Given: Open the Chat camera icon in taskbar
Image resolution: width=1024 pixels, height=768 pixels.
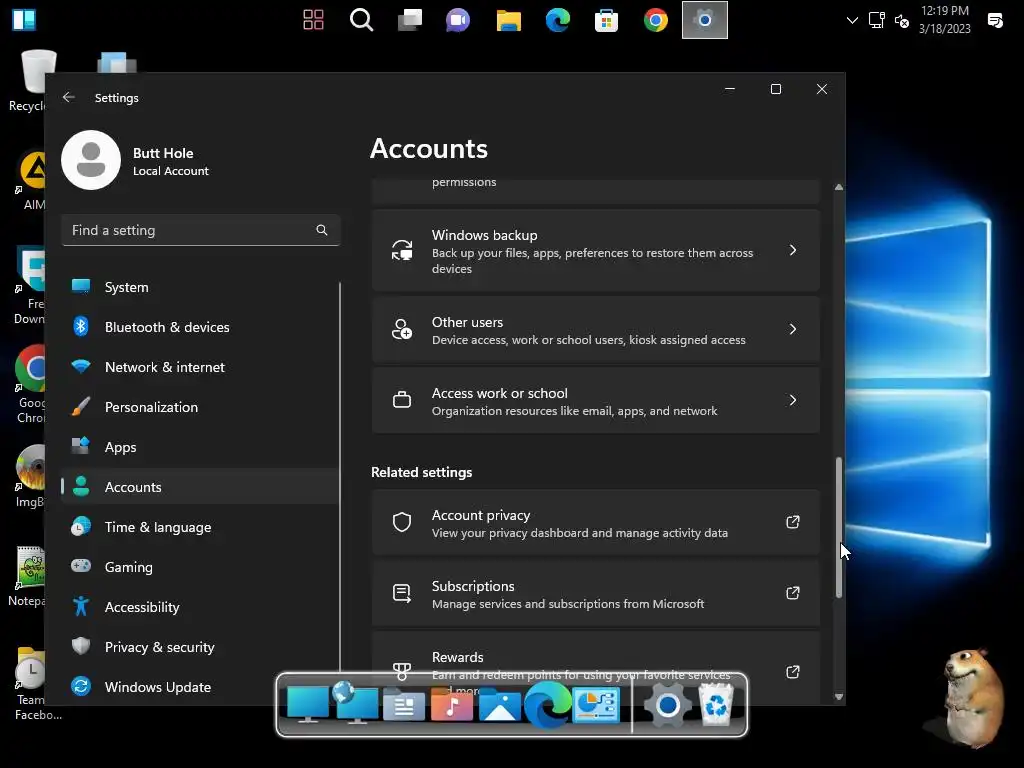Looking at the screenshot, I should pos(458,20).
